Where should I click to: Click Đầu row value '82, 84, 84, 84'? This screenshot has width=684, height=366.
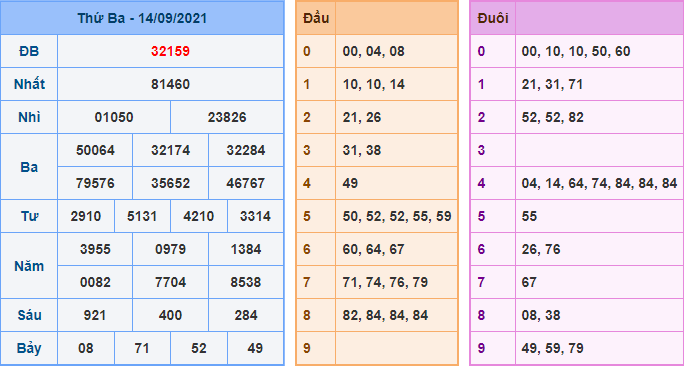click(x=385, y=315)
